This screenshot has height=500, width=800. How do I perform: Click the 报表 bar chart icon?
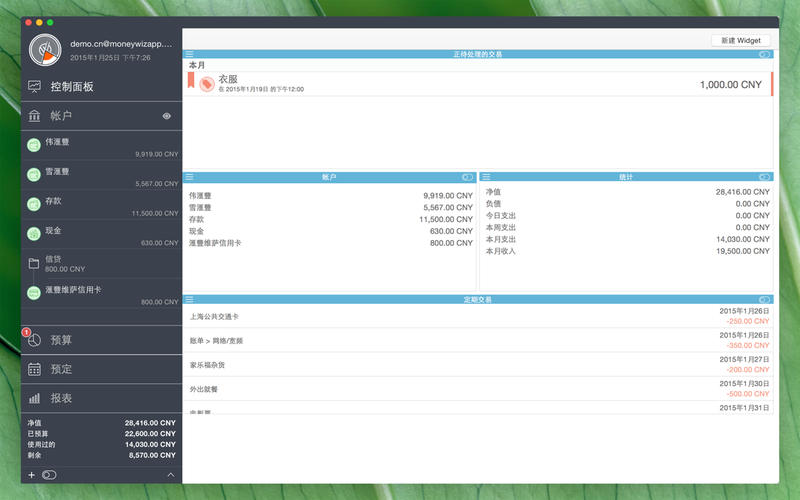click(34, 398)
